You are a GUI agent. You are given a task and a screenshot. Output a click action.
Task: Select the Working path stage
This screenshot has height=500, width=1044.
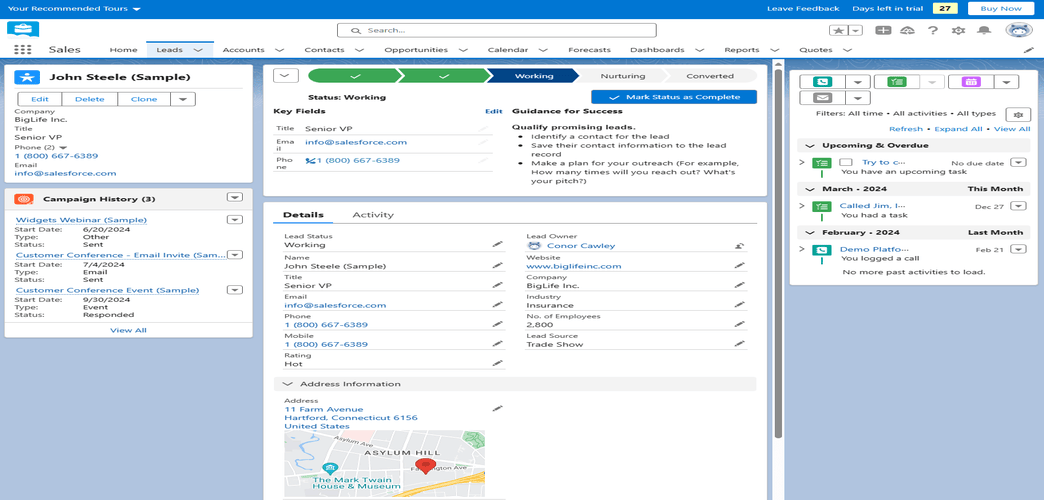[x=533, y=76]
